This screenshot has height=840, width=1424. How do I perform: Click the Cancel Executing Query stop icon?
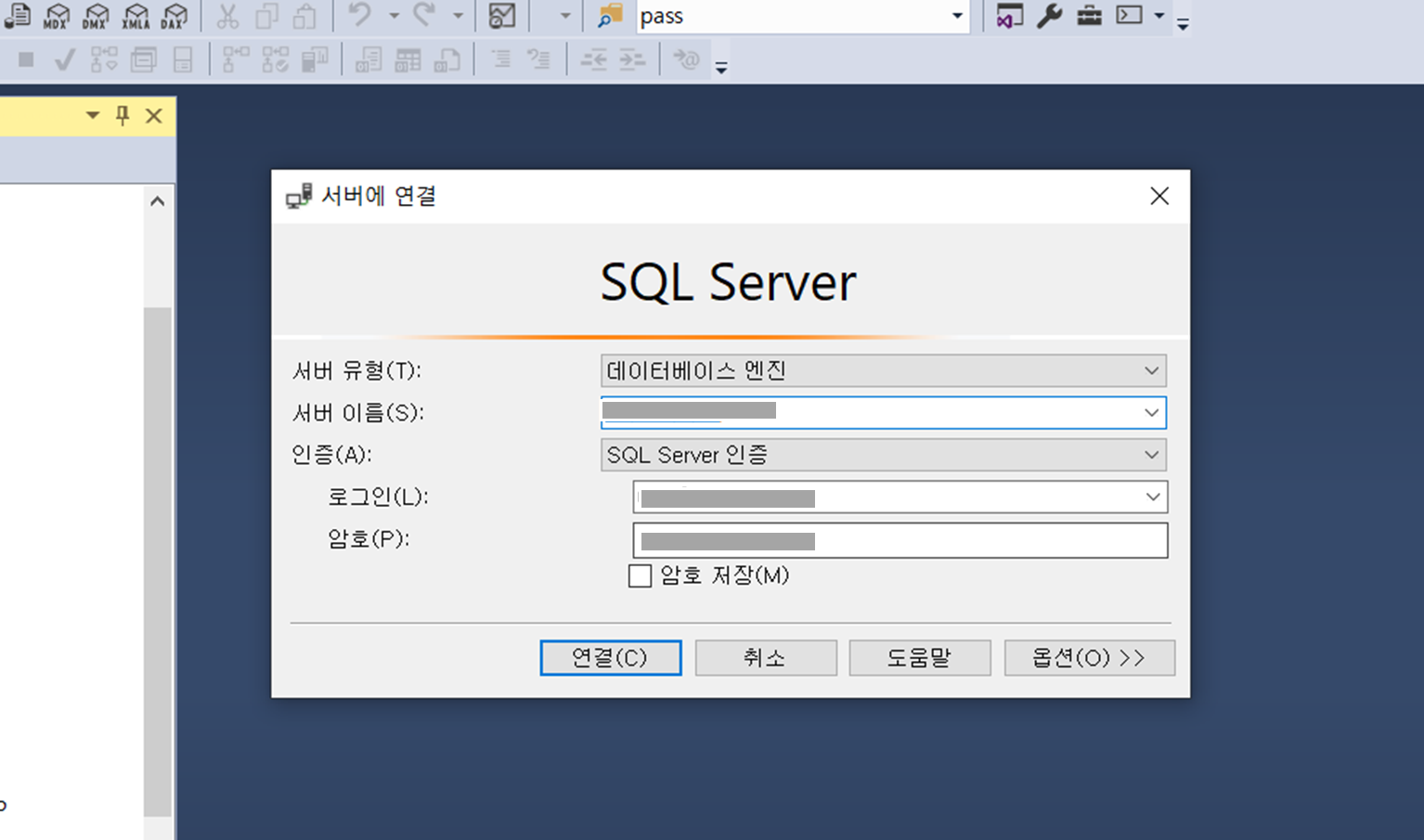point(26,60)
